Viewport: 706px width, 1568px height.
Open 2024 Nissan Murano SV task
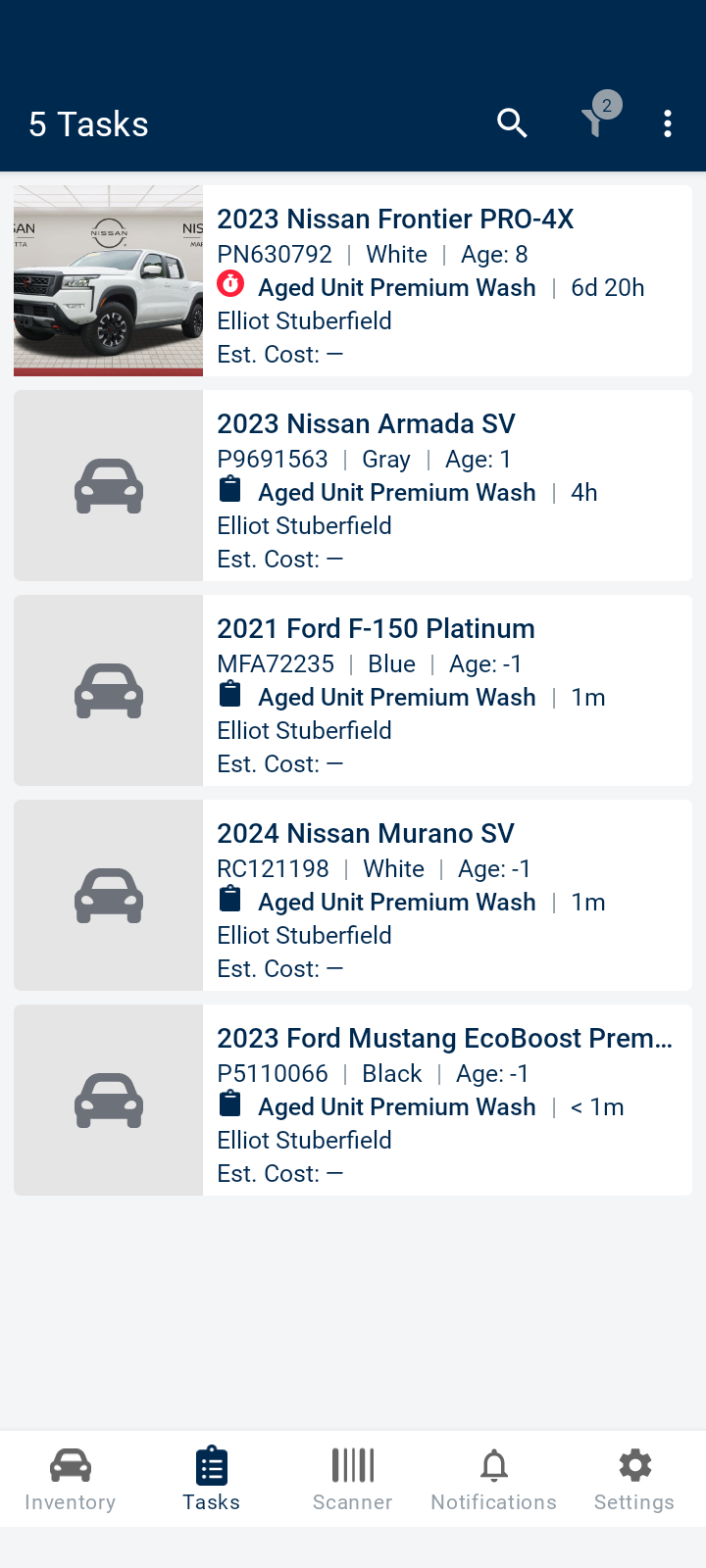(365, 833)
